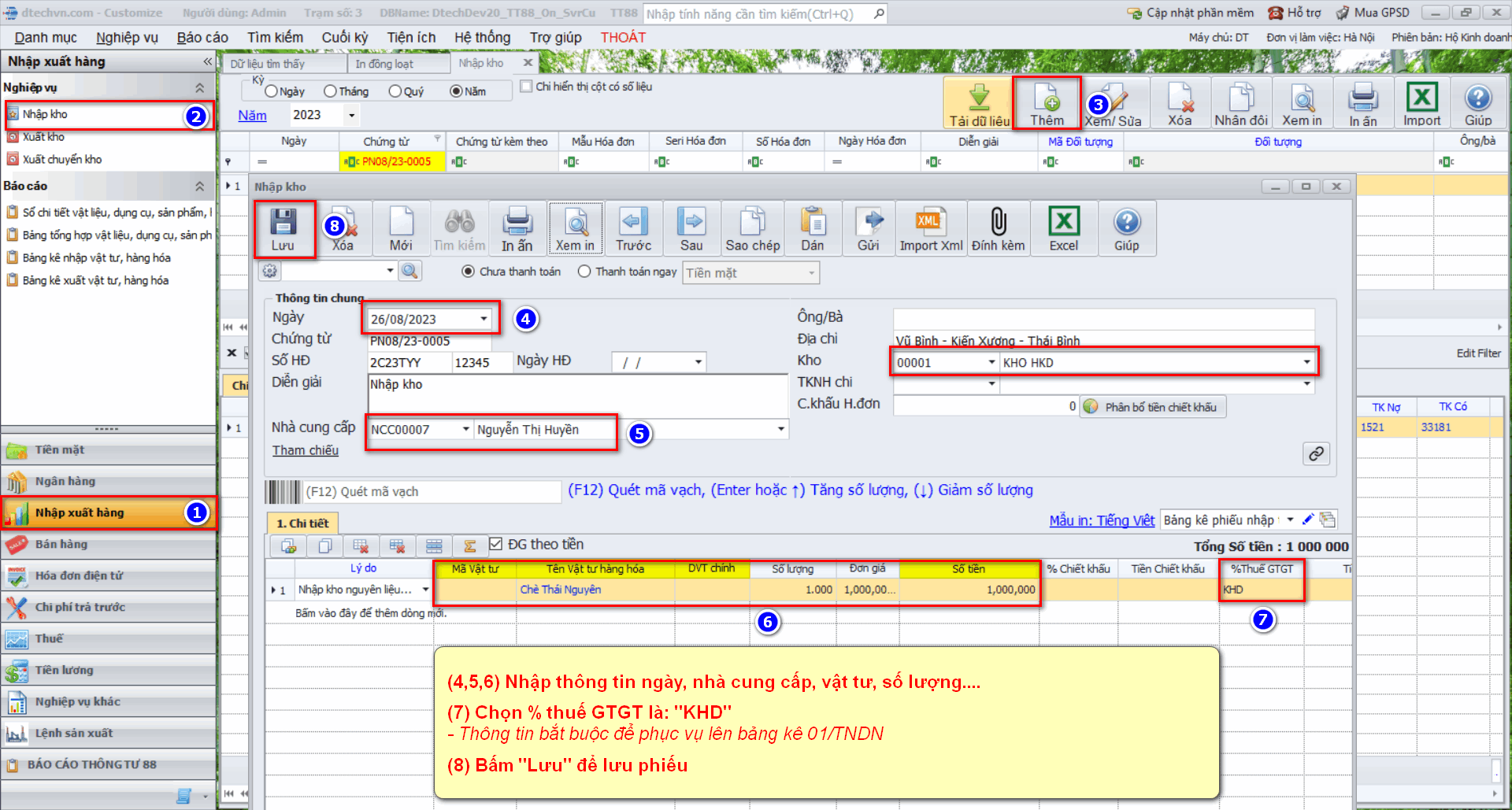This screenshot has height=810, width=1512.
Task: Go to previous record with Trước
Action: pos(632,228)
